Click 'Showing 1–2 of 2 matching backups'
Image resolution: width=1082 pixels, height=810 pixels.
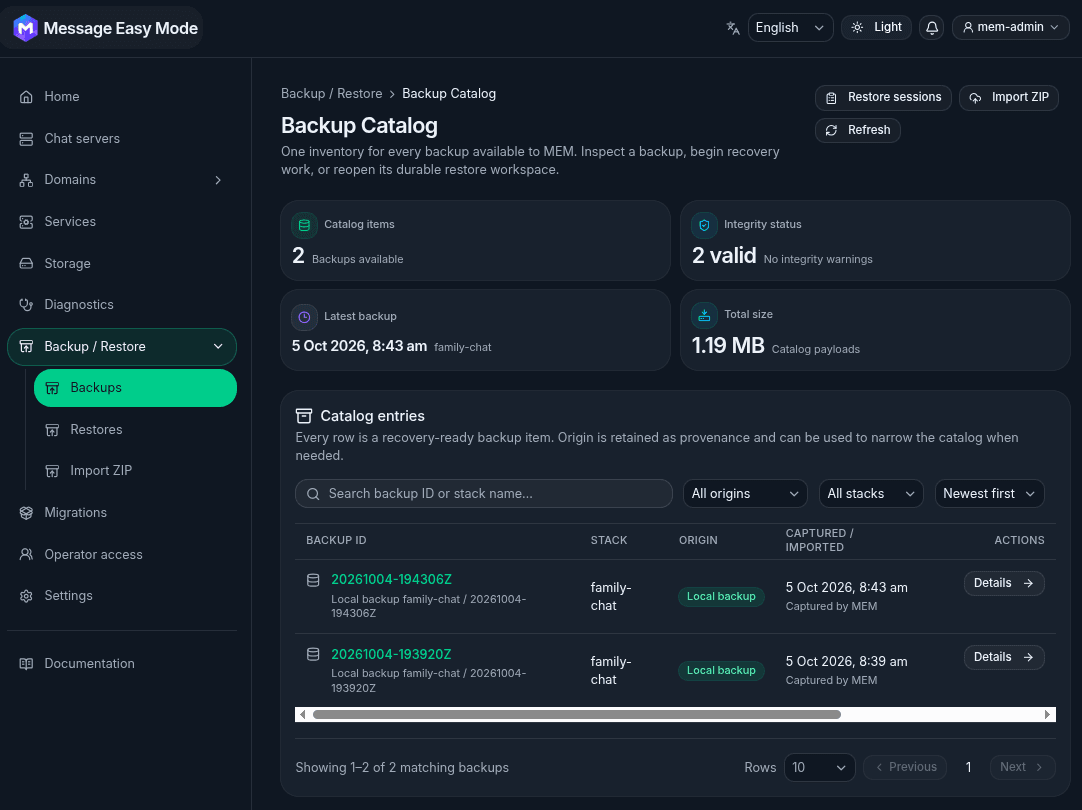402,768
